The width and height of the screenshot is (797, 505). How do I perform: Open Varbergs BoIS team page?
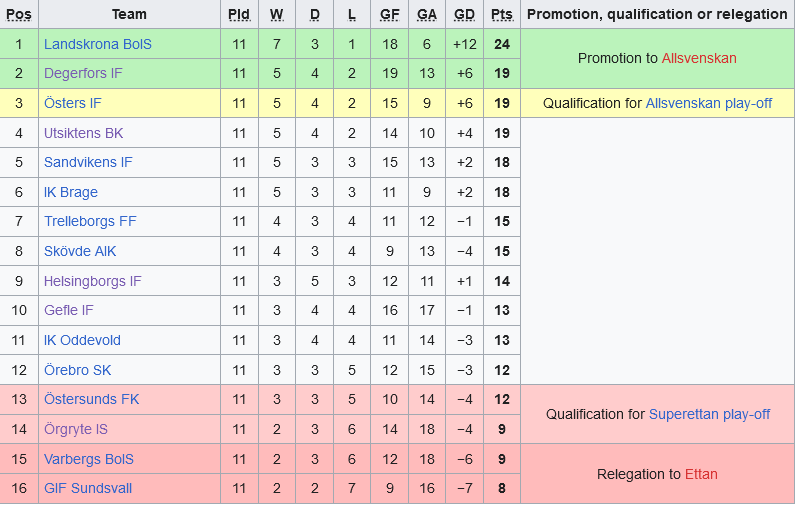[x=88, y=459]
